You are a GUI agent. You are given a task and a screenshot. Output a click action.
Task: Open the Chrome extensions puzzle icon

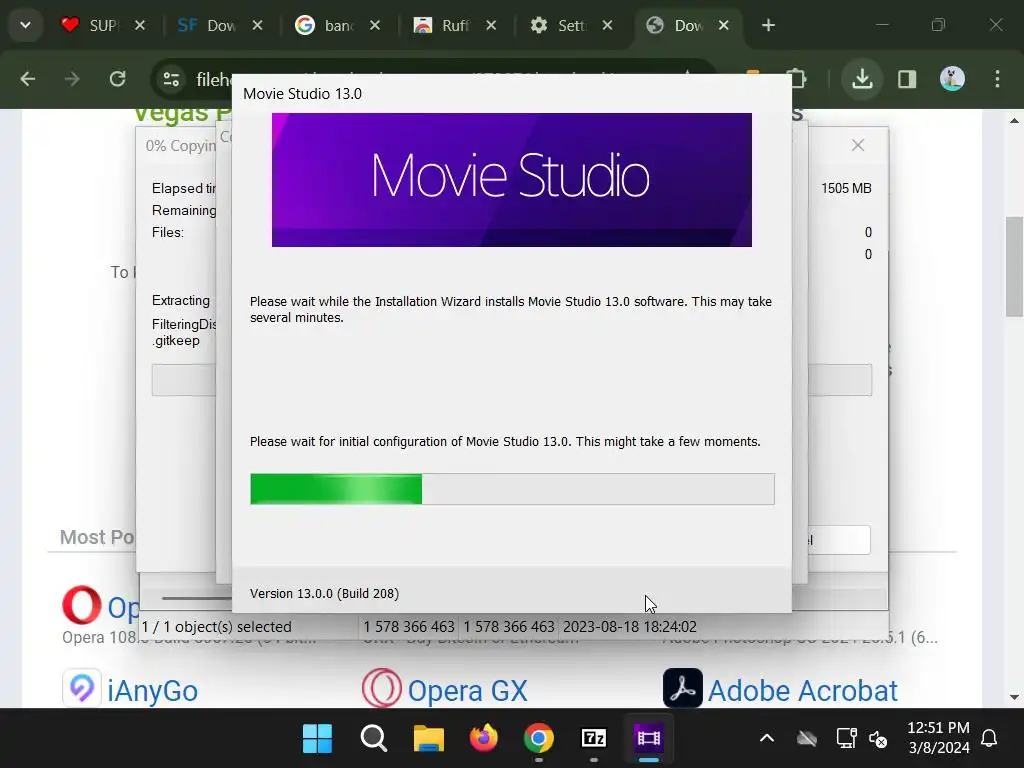click(798, 79)
